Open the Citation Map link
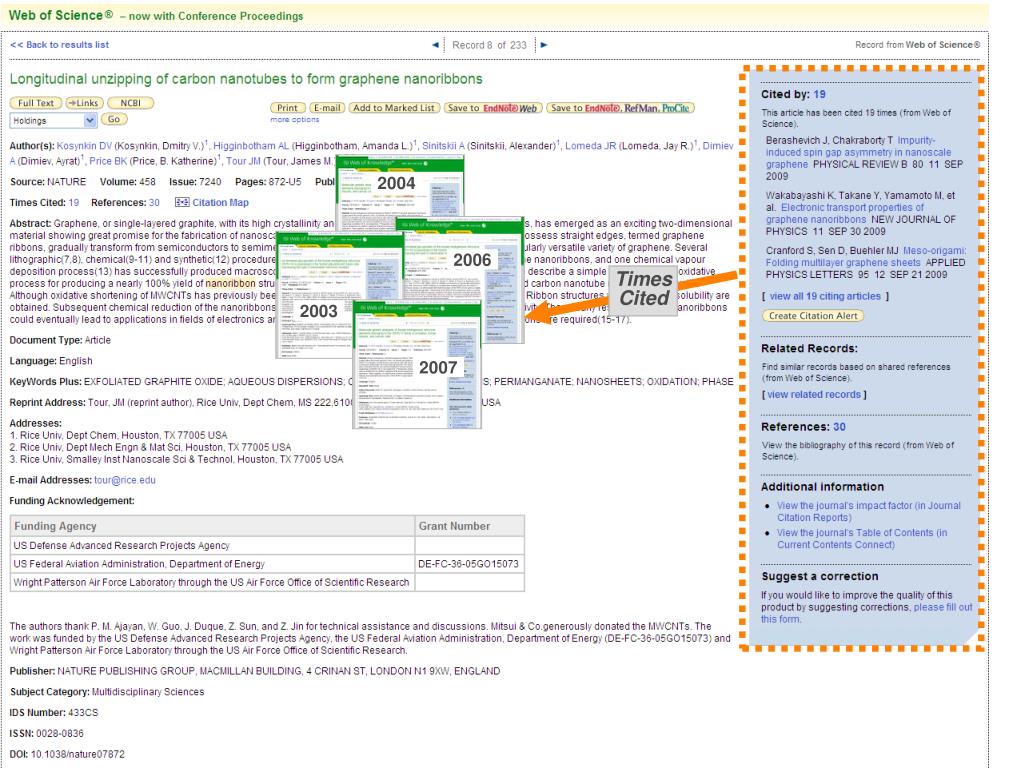Image resolution: width=1024 pixels, height=768 pixels. pyautogui.click(x=220, y=202)
